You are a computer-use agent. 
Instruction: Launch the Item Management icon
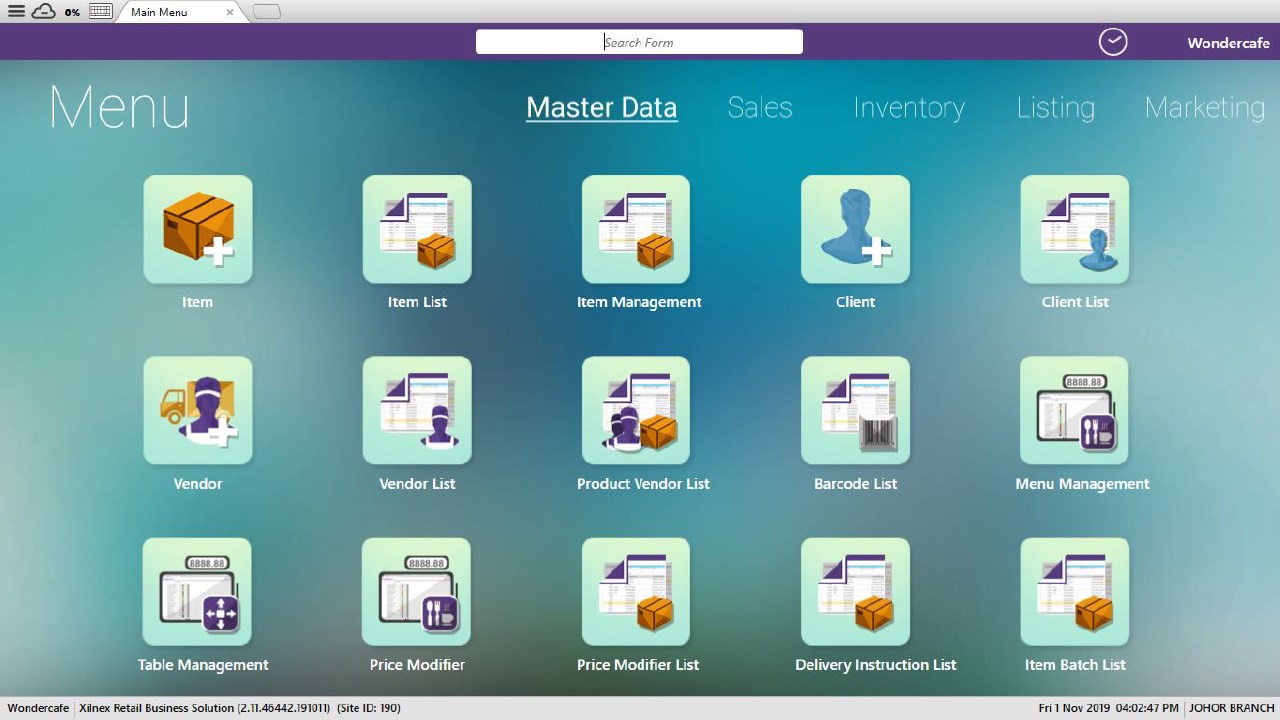click(636, 230)
